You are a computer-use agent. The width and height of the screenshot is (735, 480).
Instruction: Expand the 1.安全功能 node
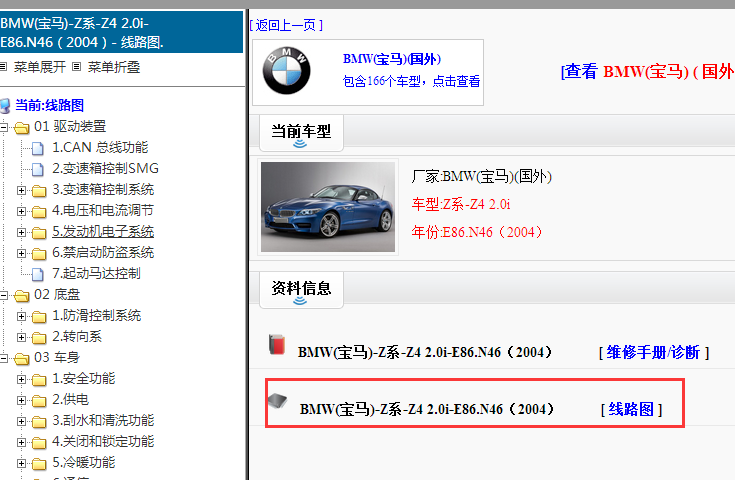click(x=22, y=379)
